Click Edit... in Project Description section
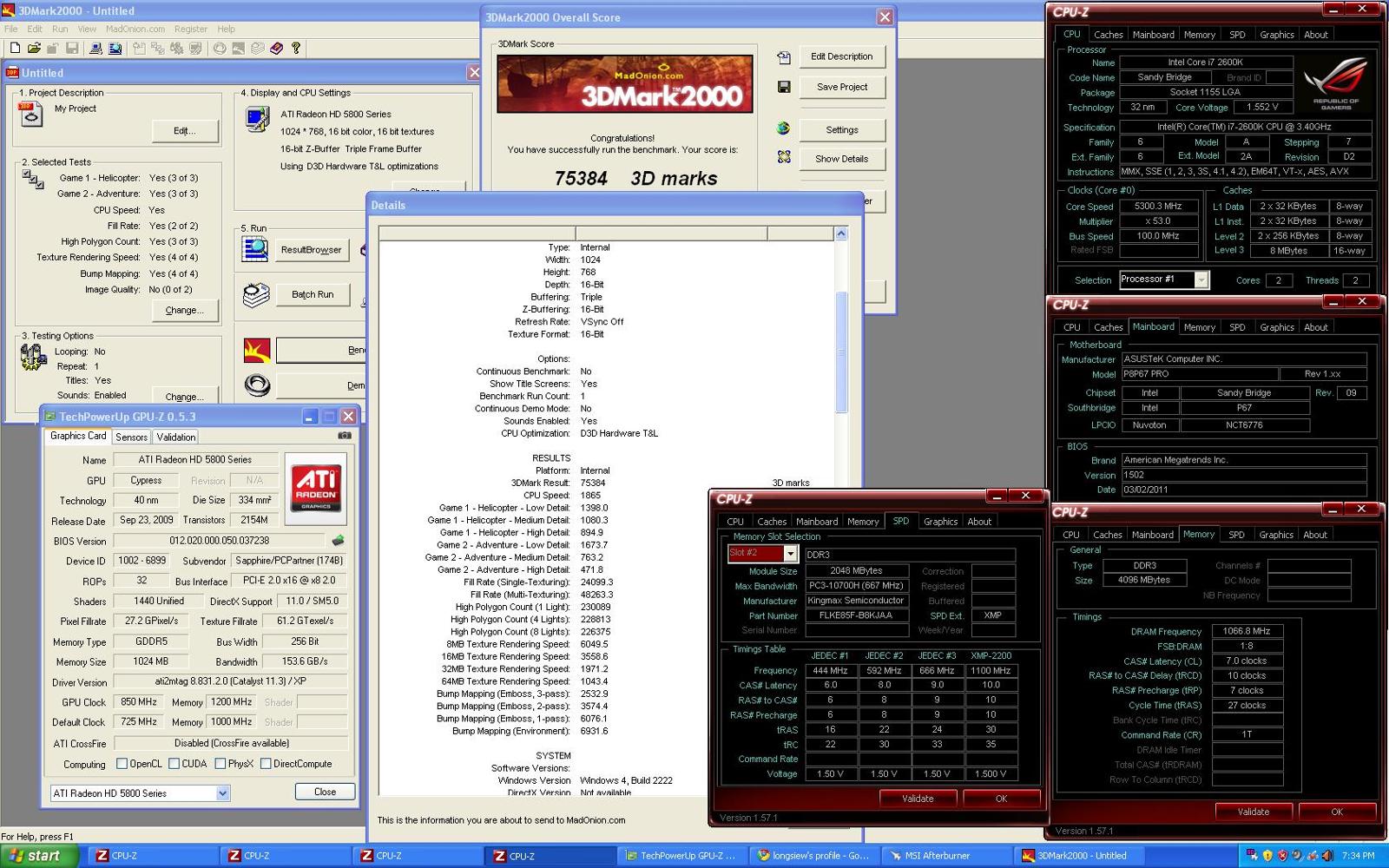This screenshot has height=868, width=1389. click(x=184, y=131)
